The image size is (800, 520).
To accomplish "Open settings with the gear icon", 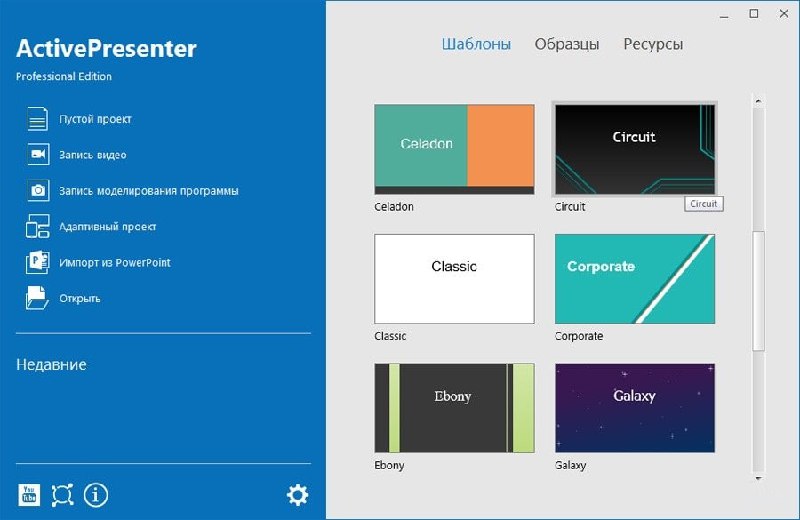I will click(297, 495).
